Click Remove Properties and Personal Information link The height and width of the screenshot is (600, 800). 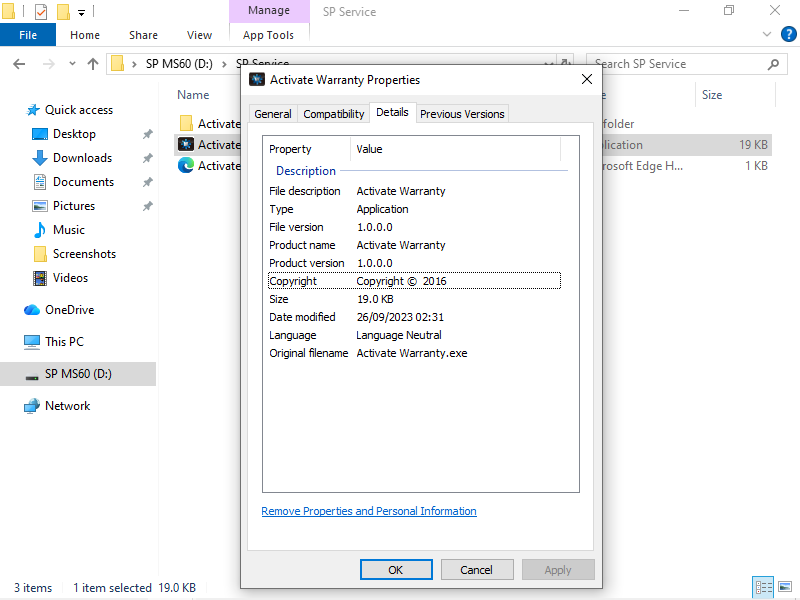point(369,511)
